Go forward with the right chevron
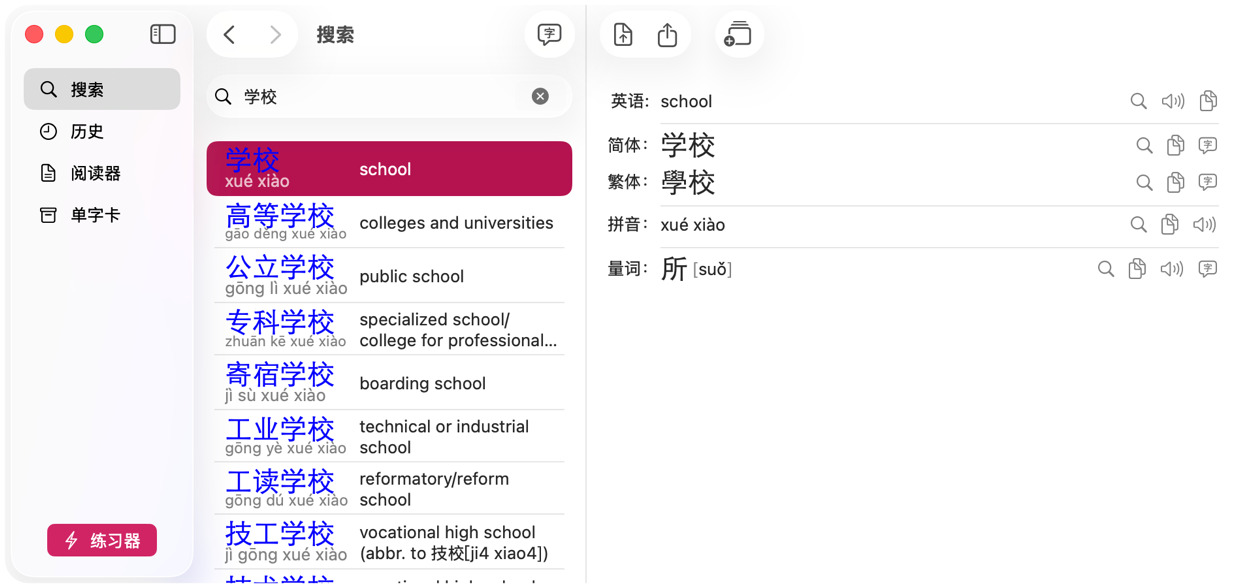This screenshot has width=1240, height=588. click(x=276, y=35)
